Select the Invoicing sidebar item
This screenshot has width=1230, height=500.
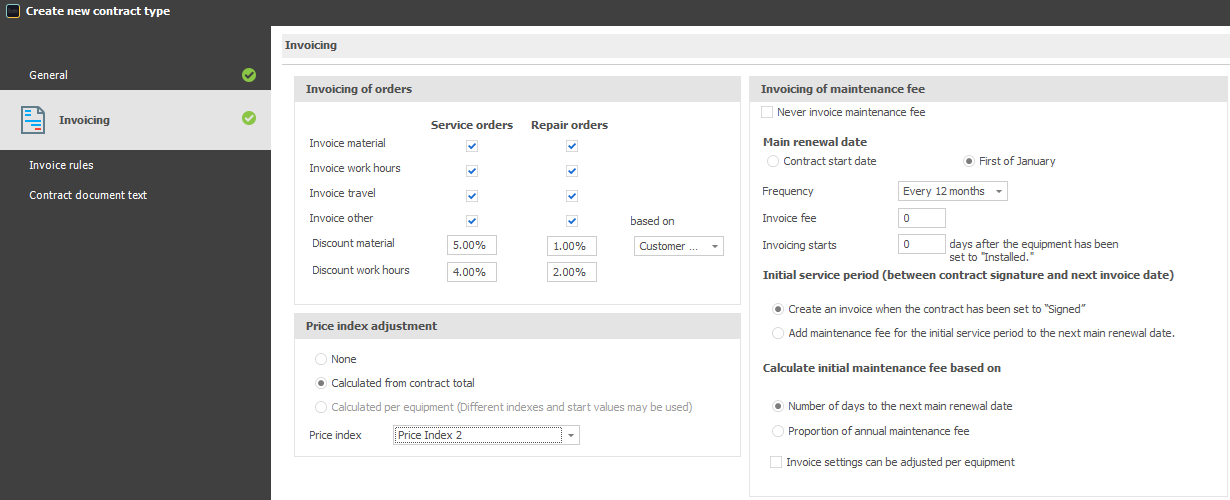click(135, 120)
